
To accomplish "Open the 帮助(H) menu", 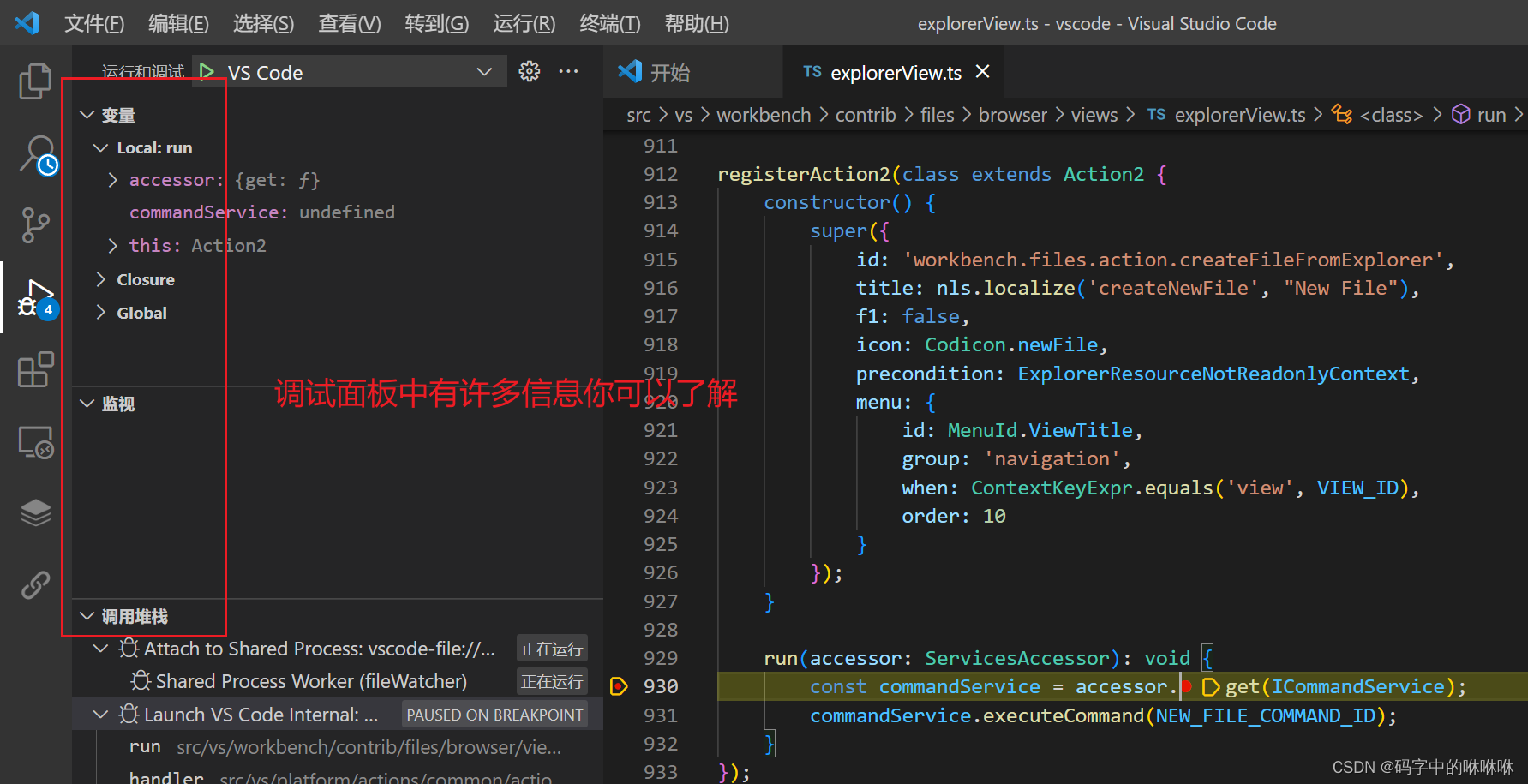I will 697,23.
